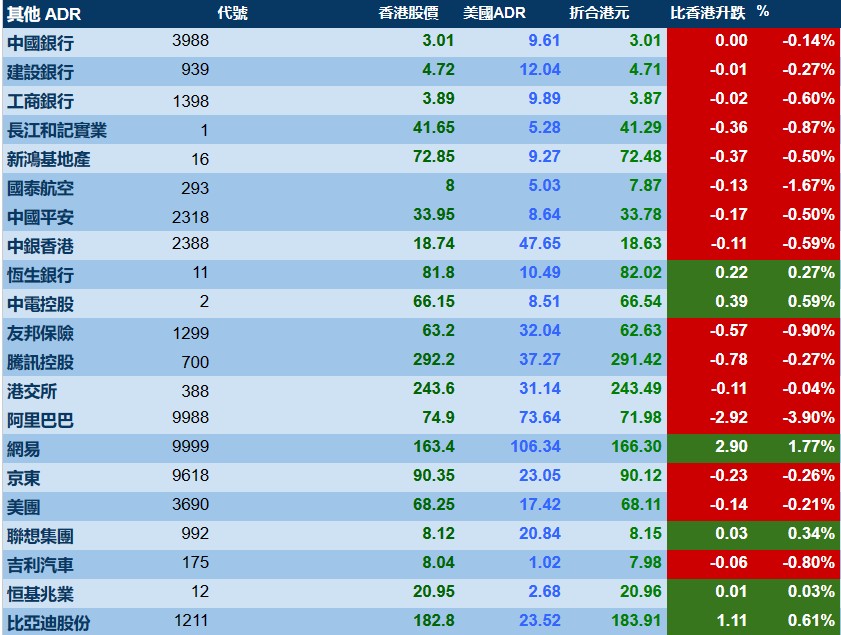Click the 代號 column header
This screenshot has width=841, height=635.
pos(232,13)
